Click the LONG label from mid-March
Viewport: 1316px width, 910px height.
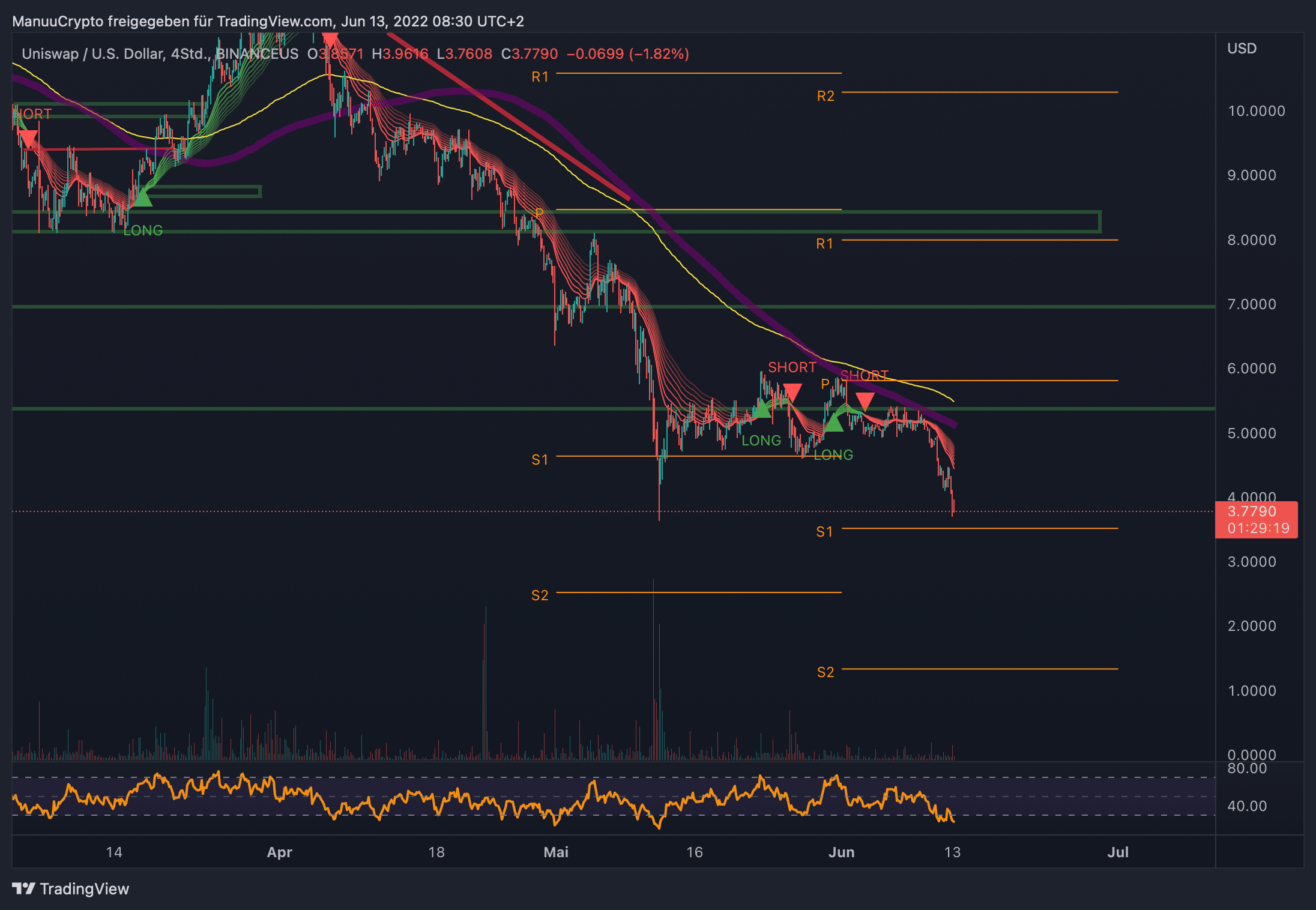[143, 231]
